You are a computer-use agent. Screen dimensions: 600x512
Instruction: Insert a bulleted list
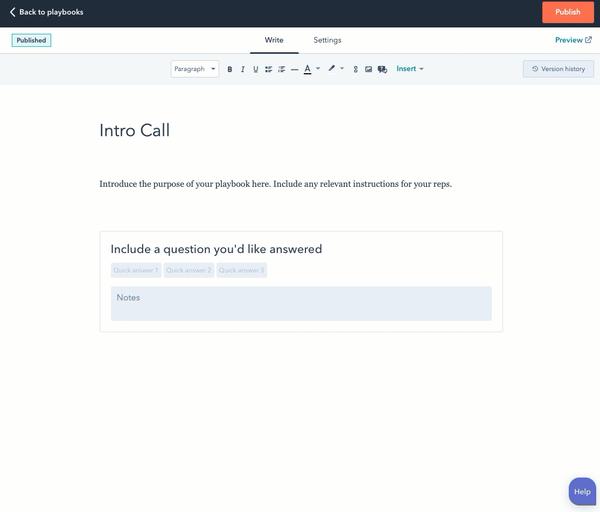tap(268, 69)
